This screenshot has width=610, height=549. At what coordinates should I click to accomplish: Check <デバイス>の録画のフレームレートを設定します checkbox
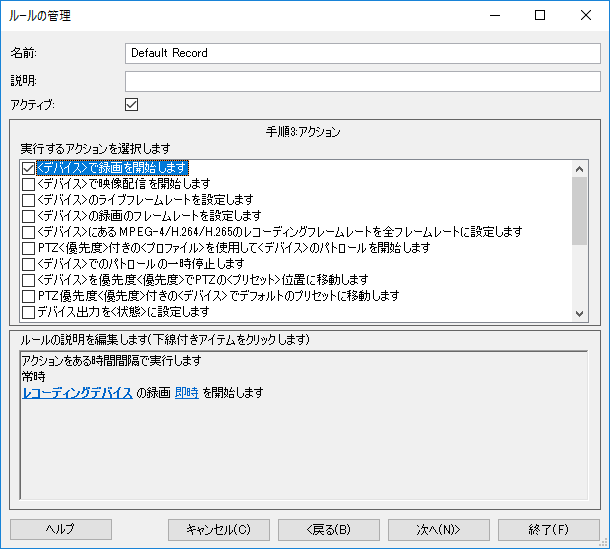(28, 216)
